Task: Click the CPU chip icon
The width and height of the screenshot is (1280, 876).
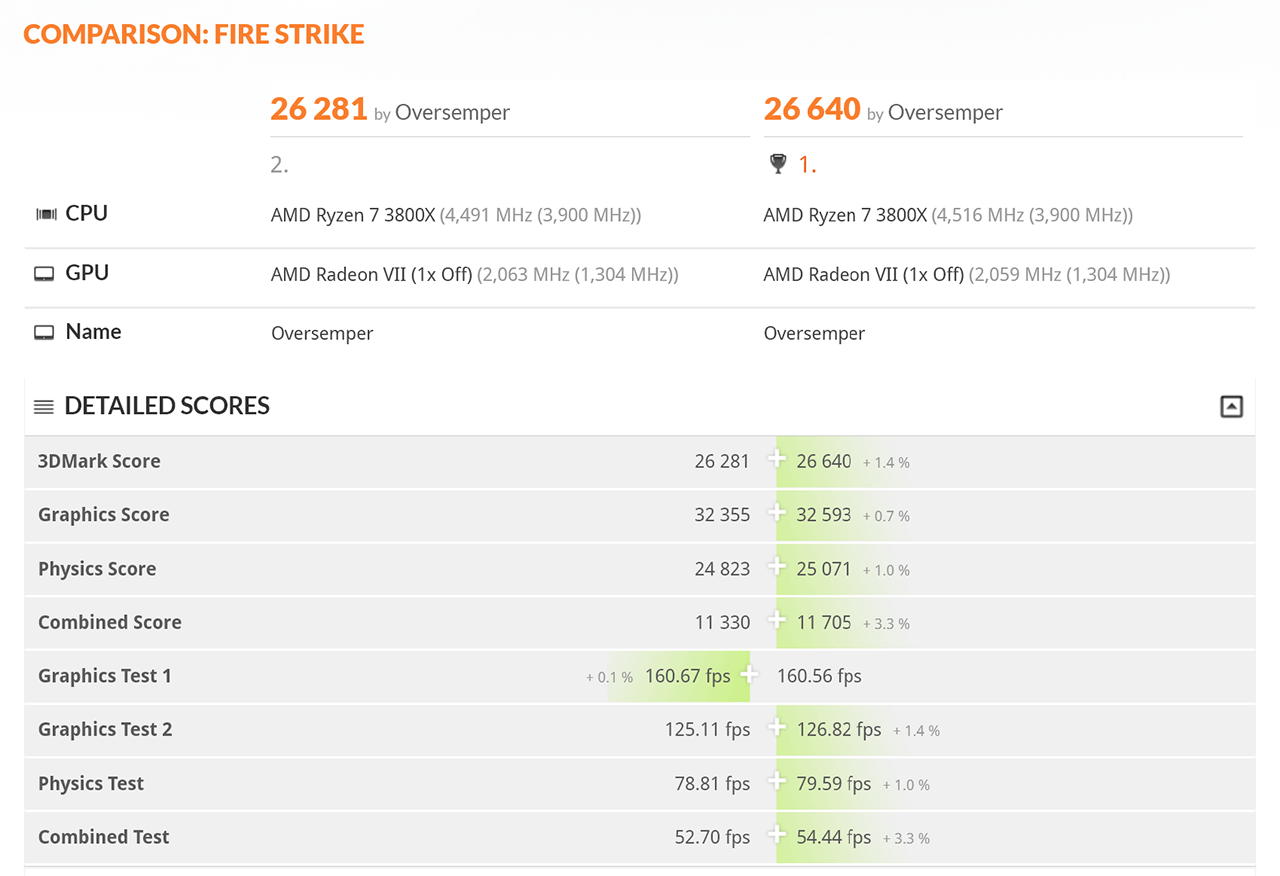Action: (x=45, y=214)
